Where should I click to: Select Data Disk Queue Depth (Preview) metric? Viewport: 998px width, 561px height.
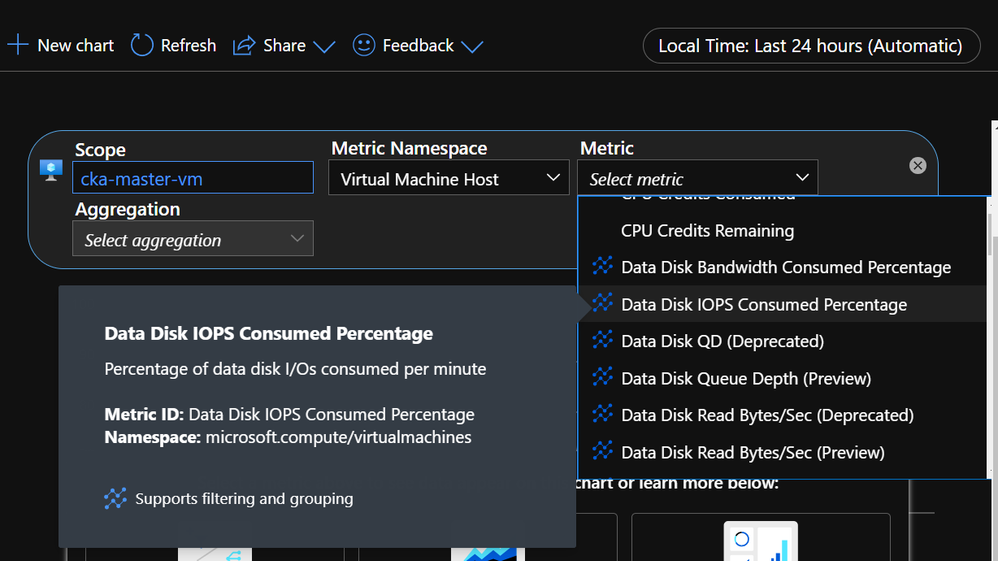(x=782, y=378)
